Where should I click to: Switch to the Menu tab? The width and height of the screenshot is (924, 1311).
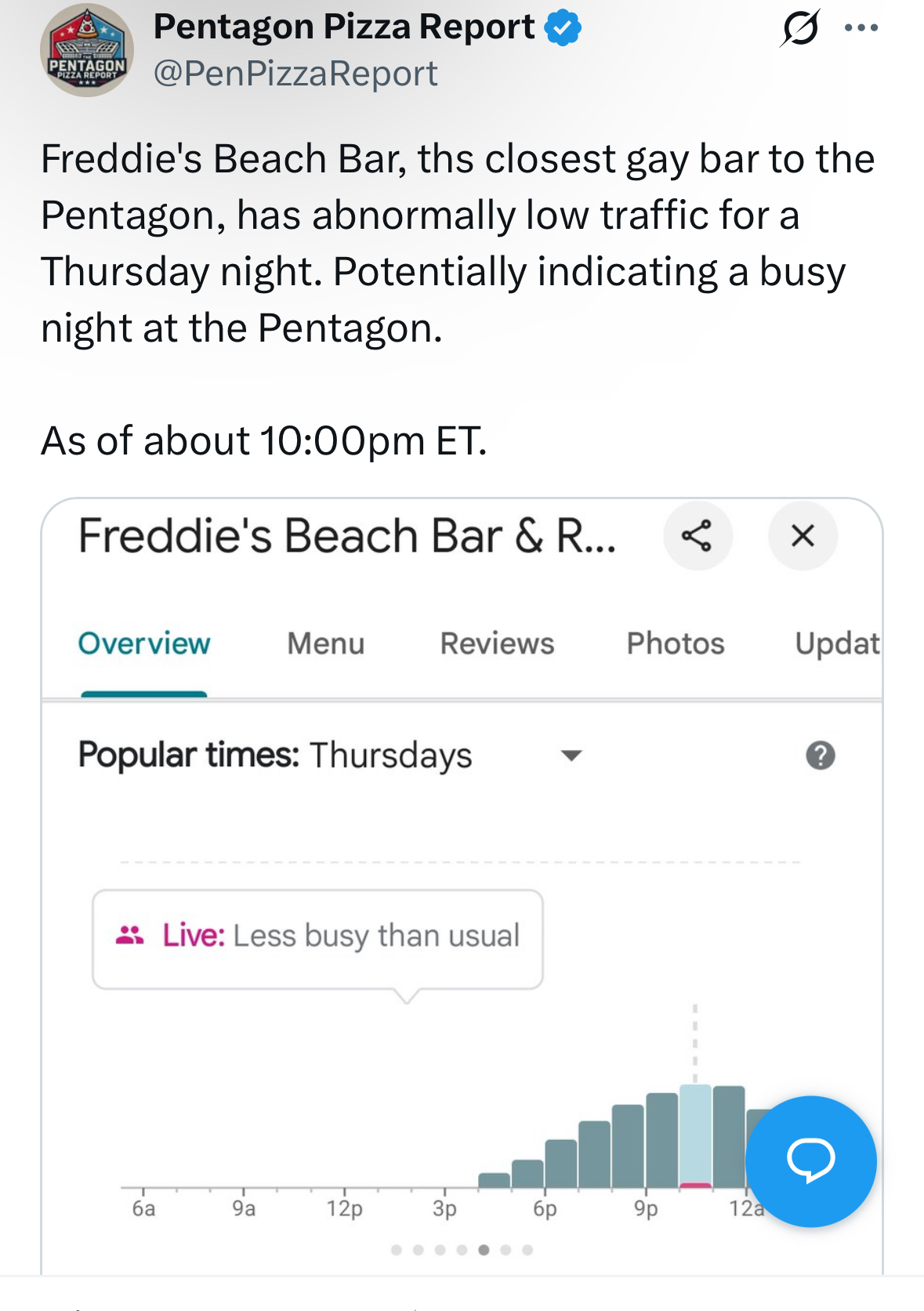point(326,643)
